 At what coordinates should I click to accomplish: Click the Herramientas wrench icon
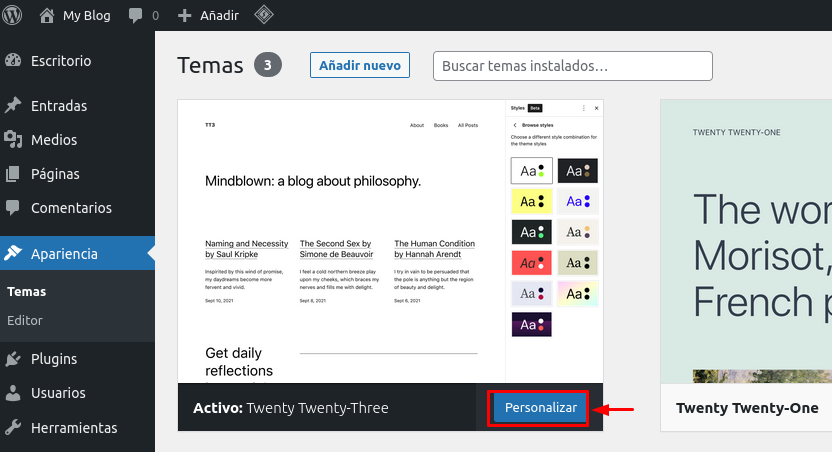tap(13, 427)
